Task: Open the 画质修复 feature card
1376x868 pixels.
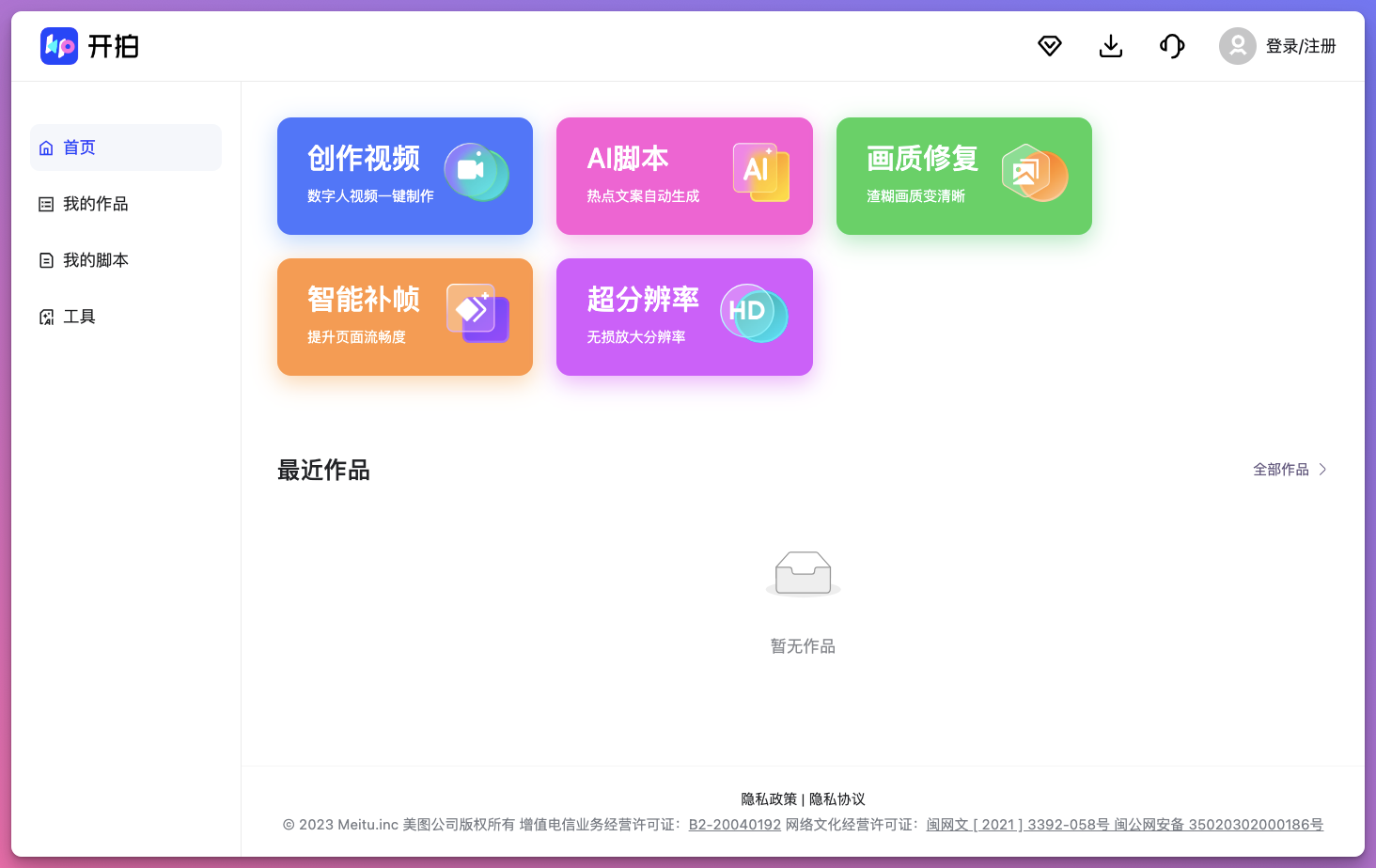Action: 963,176
